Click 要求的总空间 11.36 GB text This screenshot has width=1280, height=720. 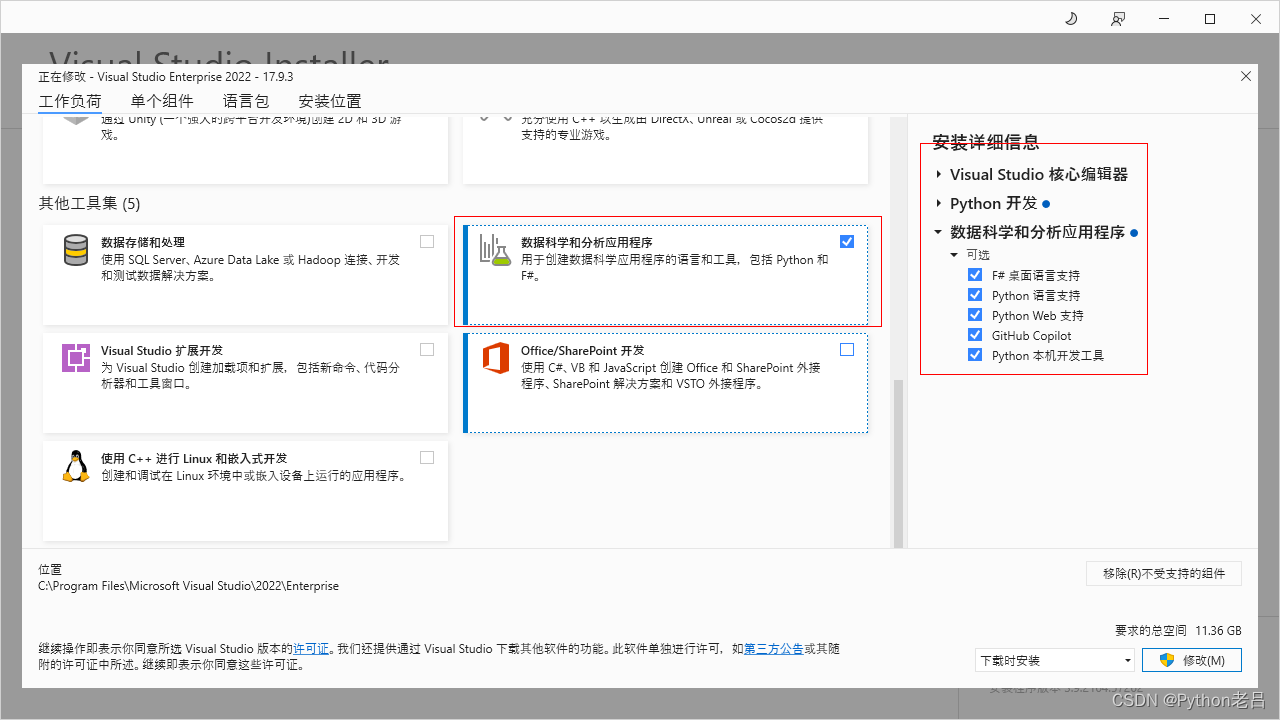(1178, 631)
